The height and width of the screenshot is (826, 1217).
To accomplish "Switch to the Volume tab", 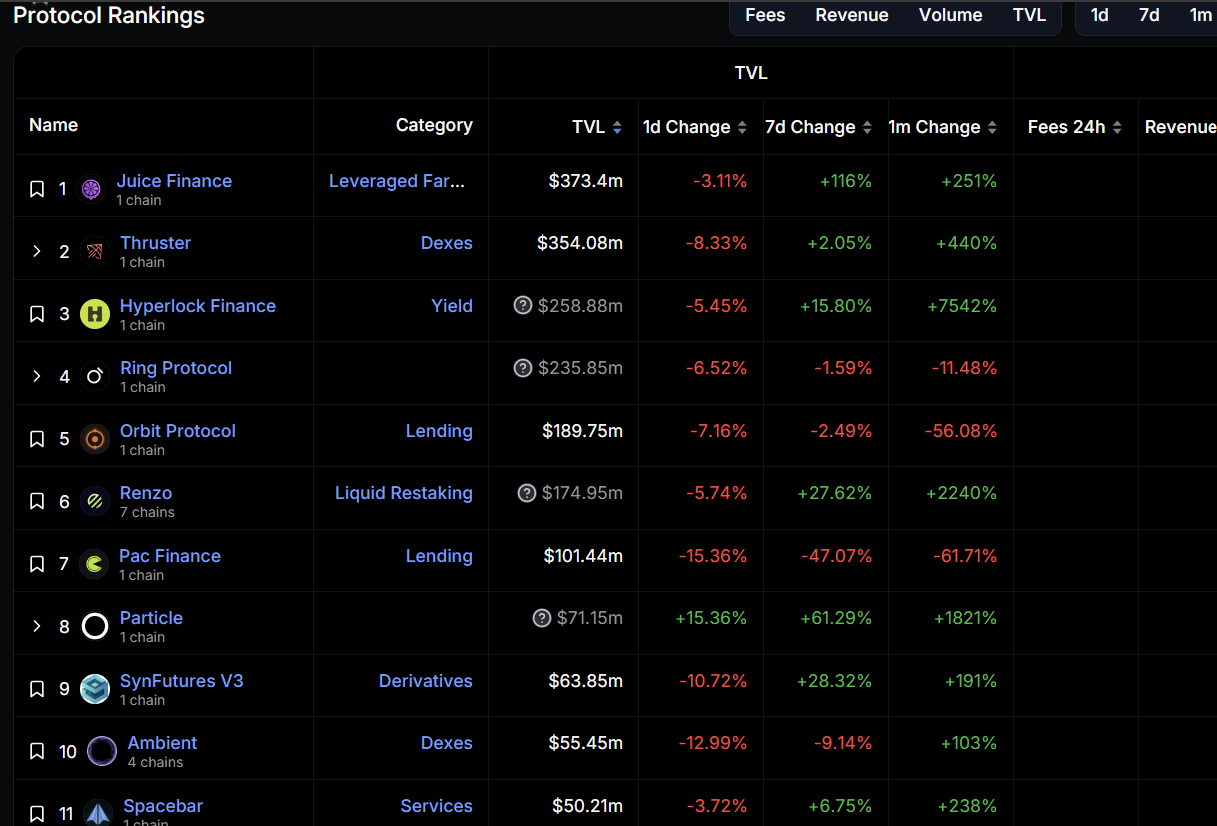I will (950, 15).
